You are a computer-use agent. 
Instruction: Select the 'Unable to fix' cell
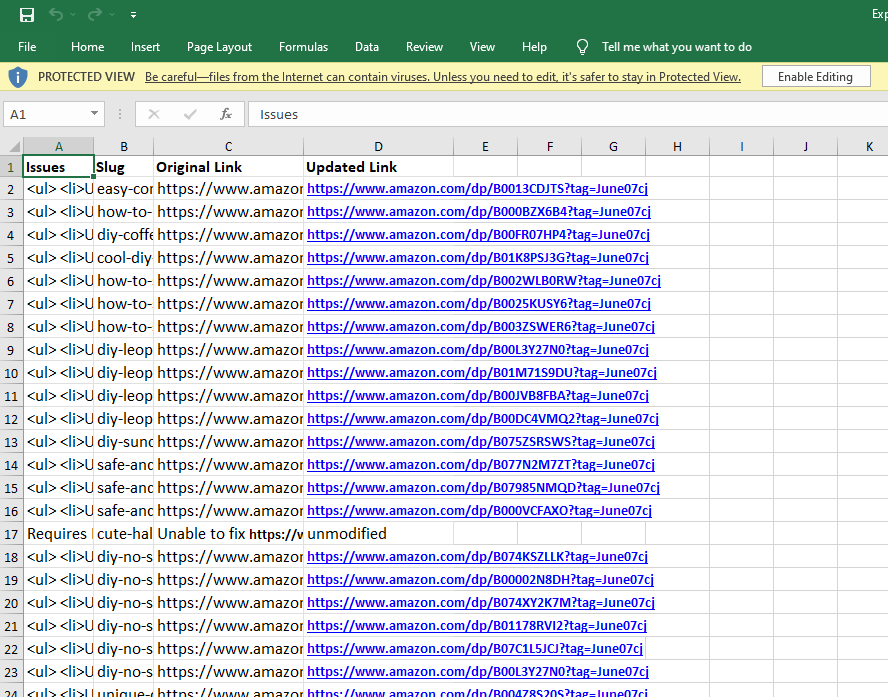tap(228, 534)
